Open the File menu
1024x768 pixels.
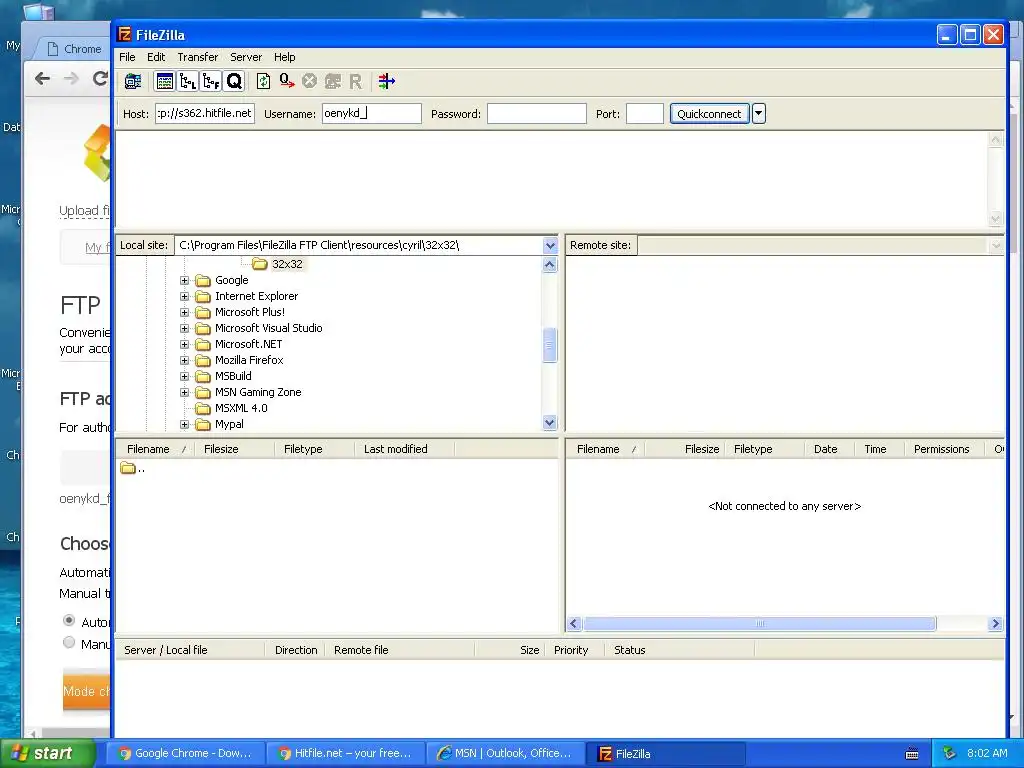(x=127, y=57)
